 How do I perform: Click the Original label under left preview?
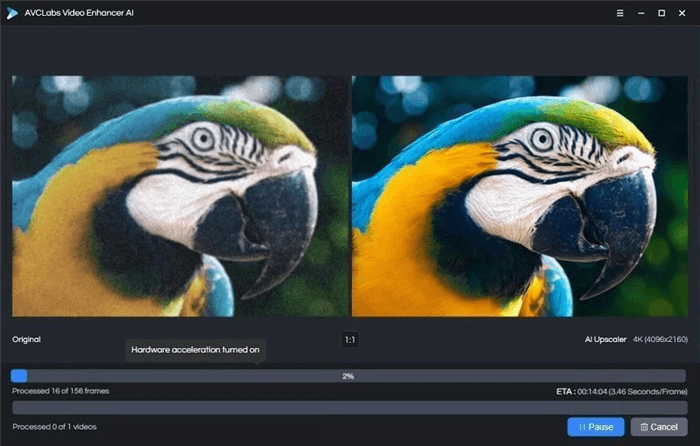click(x=26, y=340)
